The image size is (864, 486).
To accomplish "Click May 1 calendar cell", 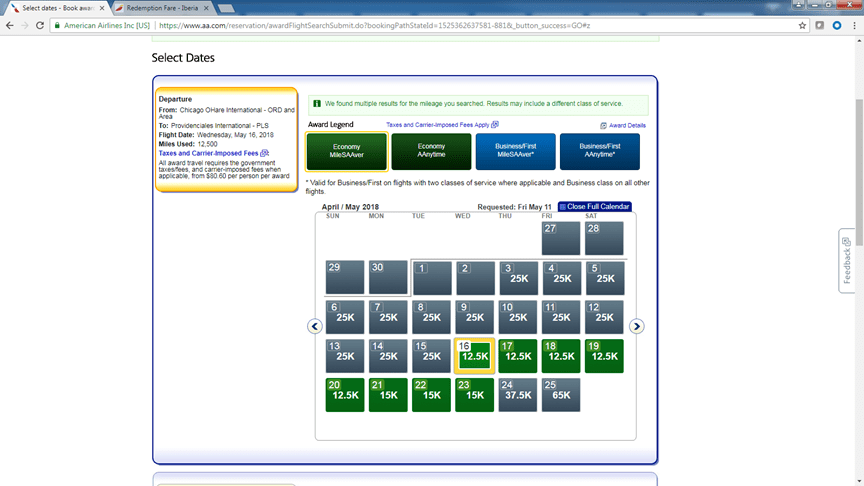I will (x=432, y=278).
